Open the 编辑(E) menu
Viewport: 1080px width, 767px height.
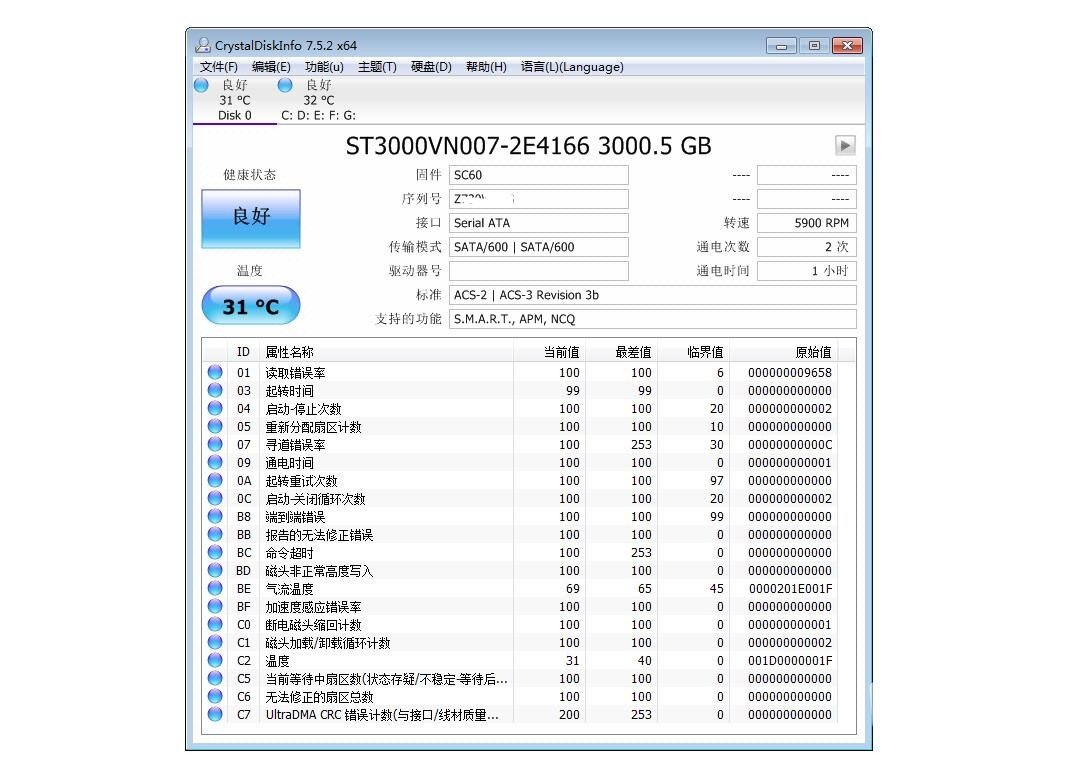pos(271,67)
